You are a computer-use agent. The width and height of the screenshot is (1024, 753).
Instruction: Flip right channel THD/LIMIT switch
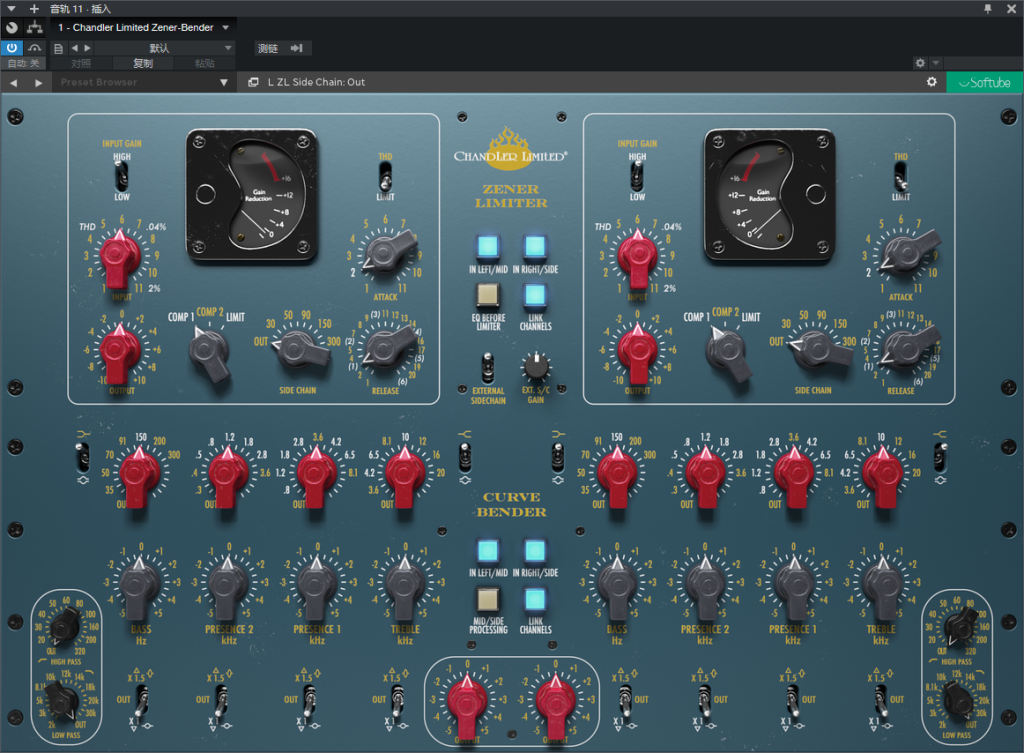[x=901, y=176]
